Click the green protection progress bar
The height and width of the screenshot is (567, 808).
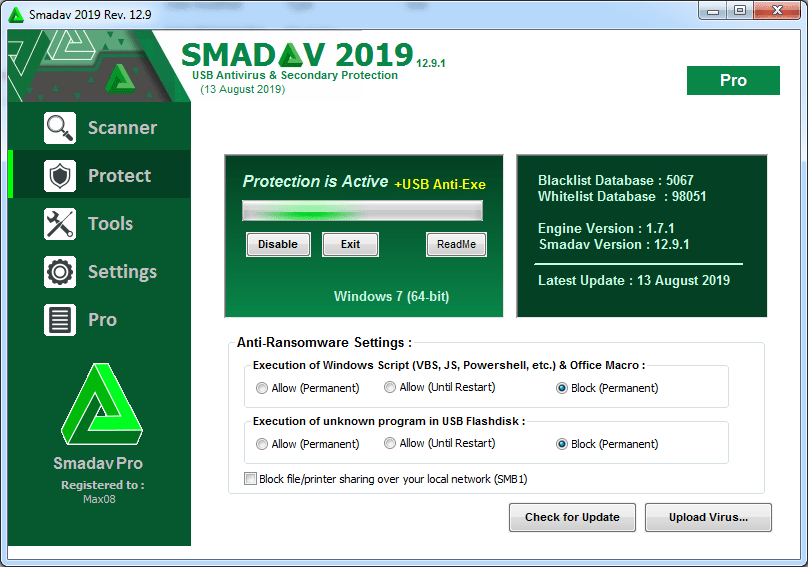(x=362, y=211)
